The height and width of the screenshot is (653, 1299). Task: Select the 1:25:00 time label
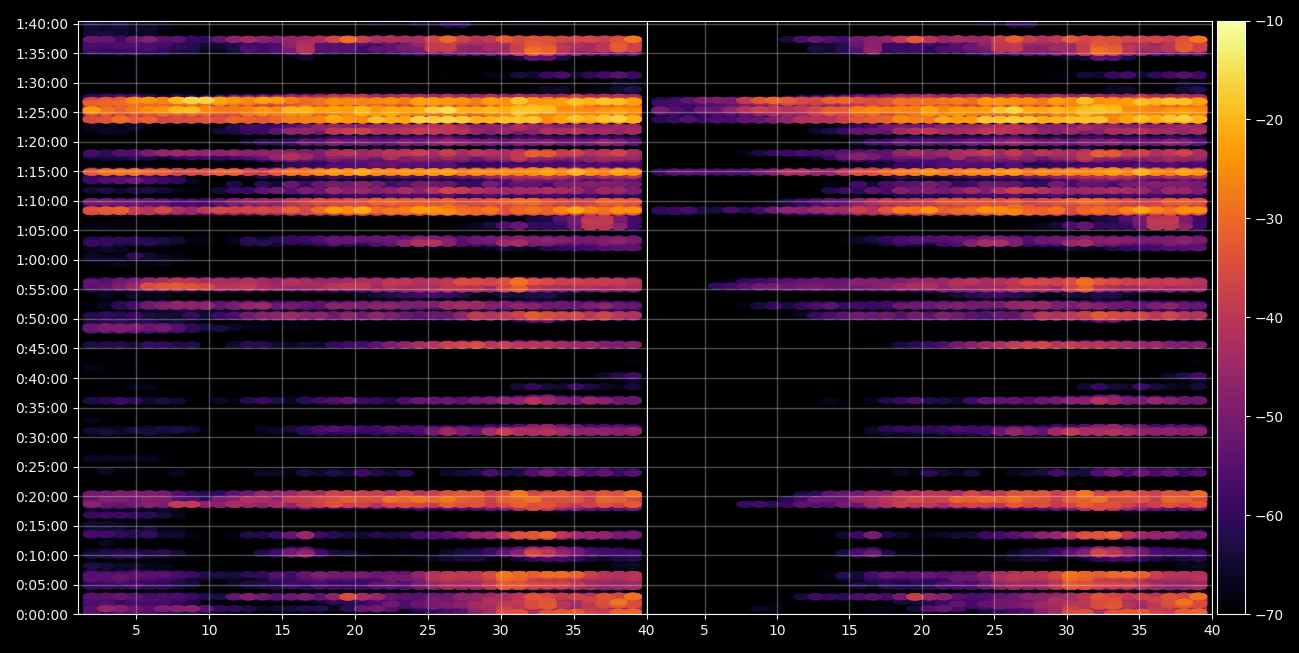click(x=42, y=112)
